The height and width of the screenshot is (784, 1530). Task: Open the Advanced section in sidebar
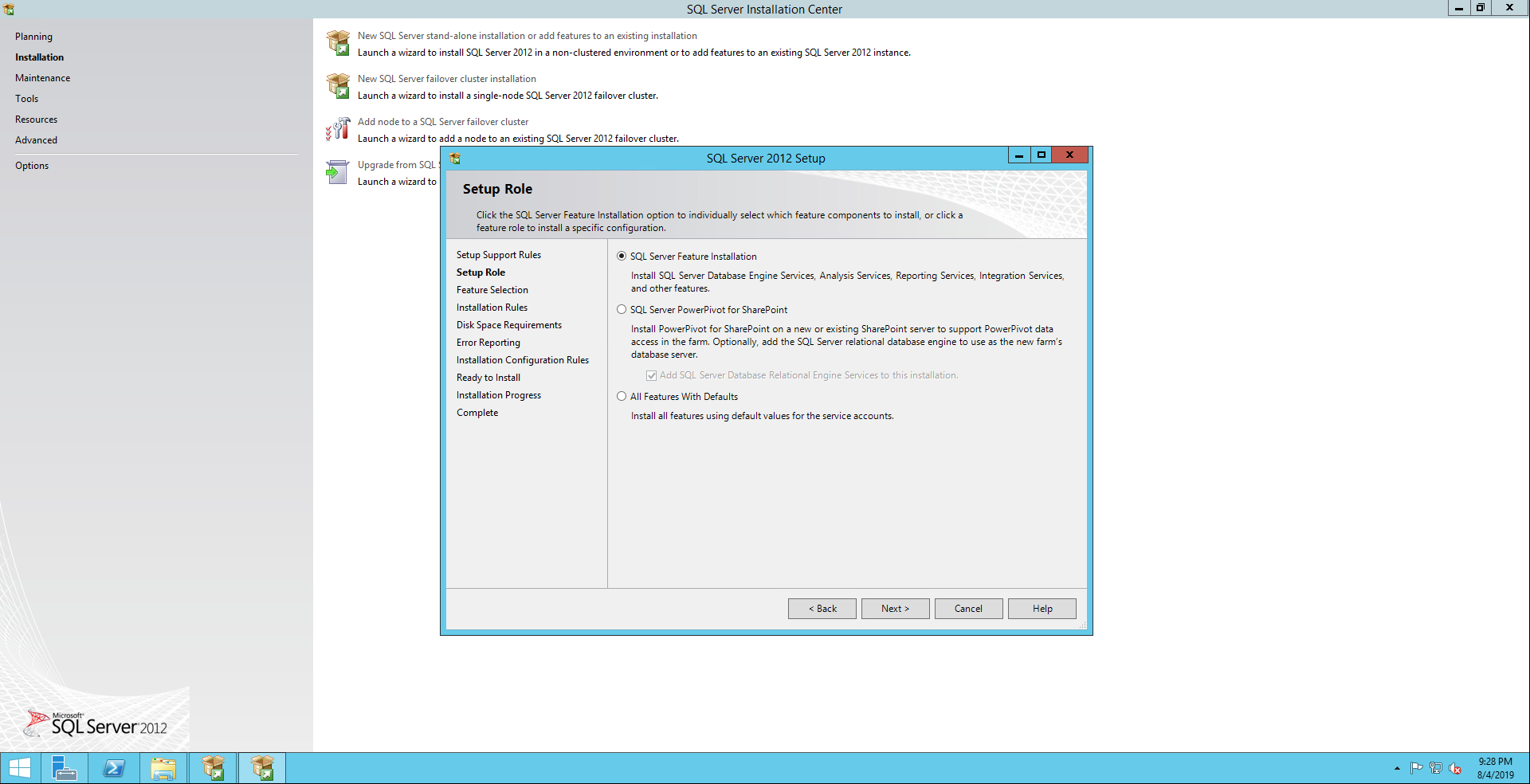point(36,140)
